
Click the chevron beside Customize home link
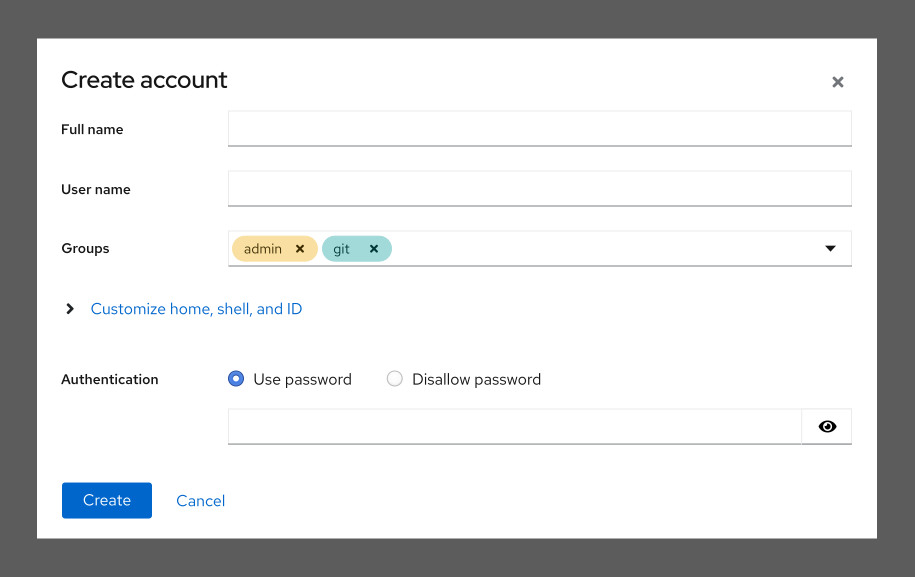tap(69, 308)
